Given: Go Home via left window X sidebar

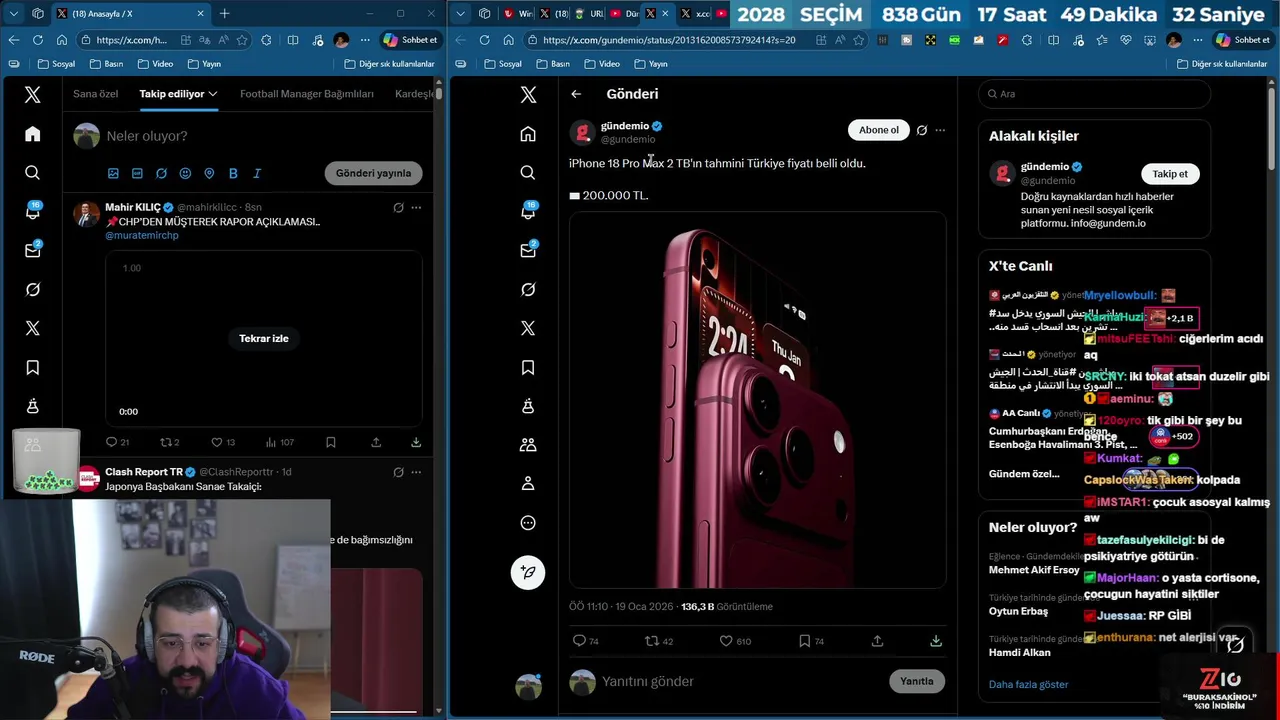Looking at the screenshot, I should [x=33, y=134].
